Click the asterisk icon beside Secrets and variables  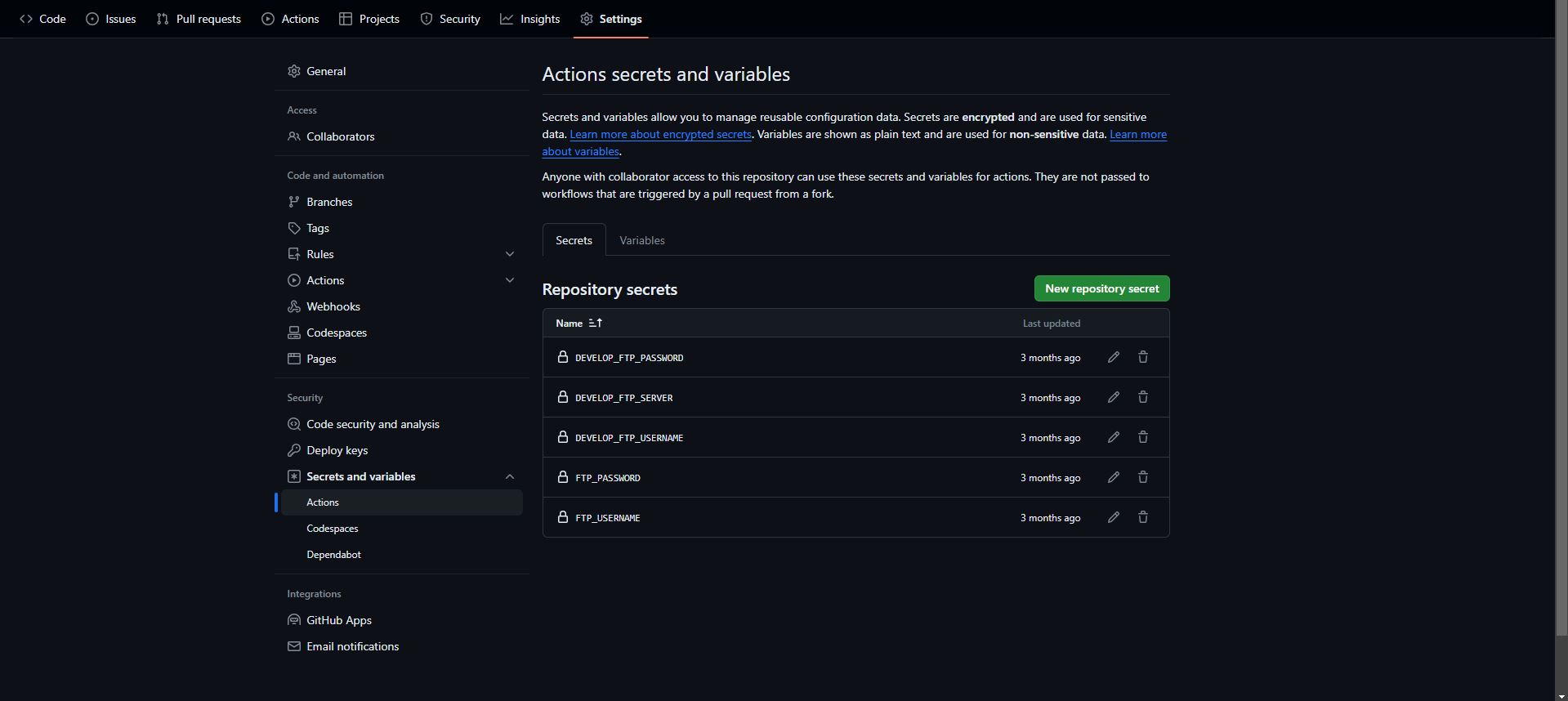pyautogui.click(x=294, y=476)
